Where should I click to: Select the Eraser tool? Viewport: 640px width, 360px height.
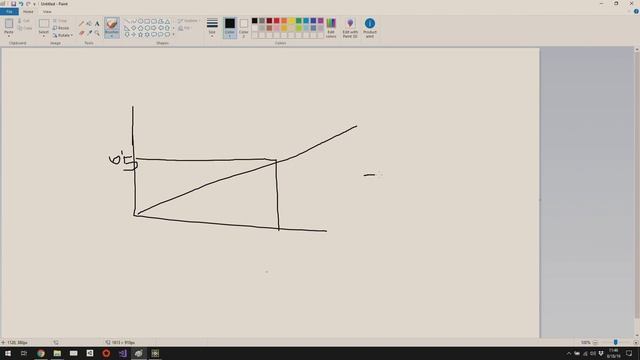coord(81,33)
